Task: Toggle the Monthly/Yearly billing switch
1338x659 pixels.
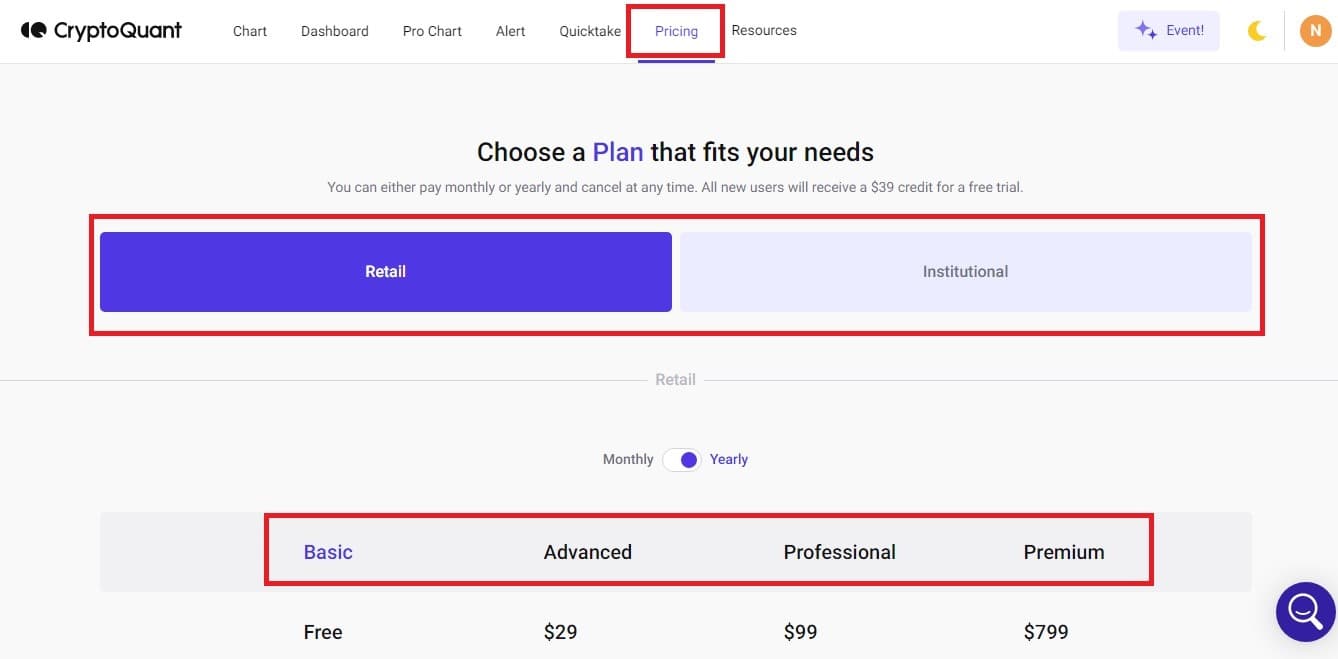Action: point(682,459)
